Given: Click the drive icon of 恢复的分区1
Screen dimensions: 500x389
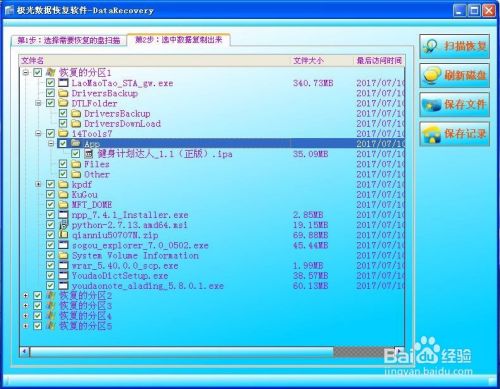Looking at the screenshot, I should pos(50,72).
